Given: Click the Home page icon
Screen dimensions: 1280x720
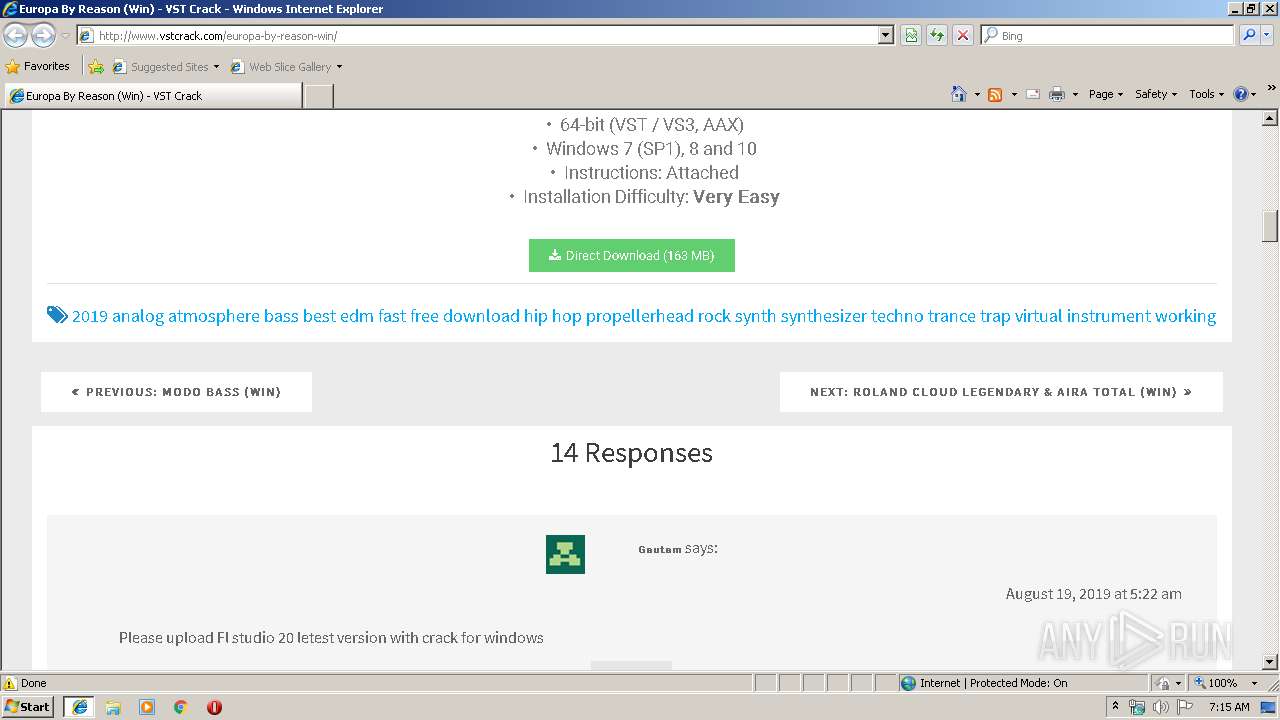Looking at the screenshot, I should 959,94.
